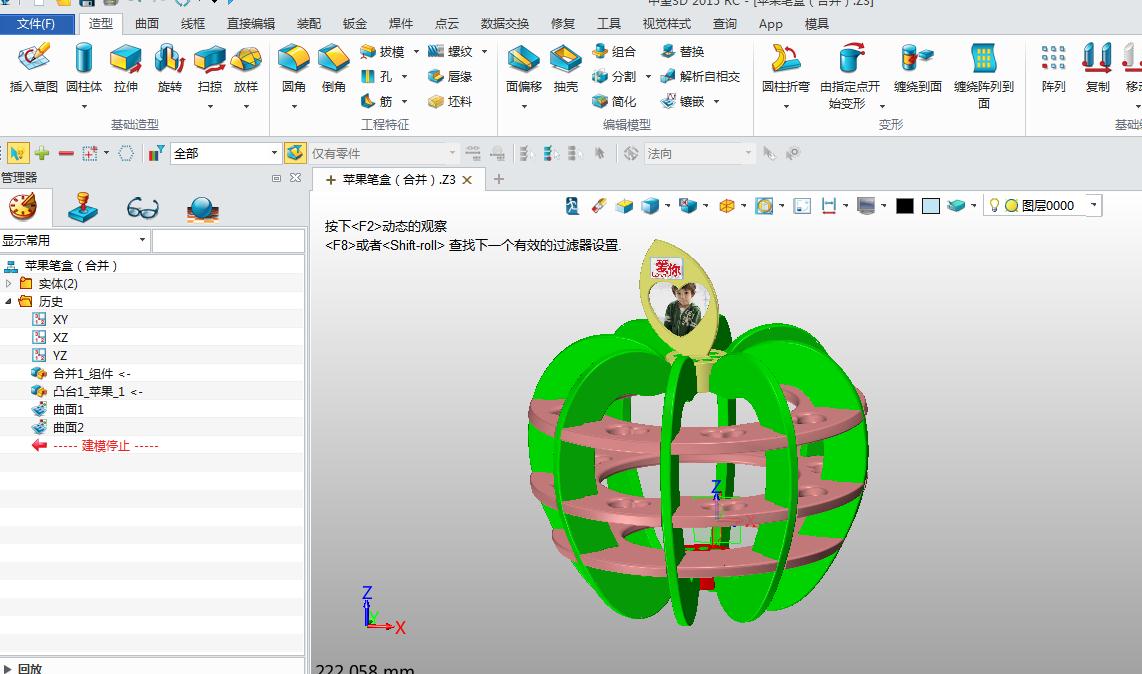1142x674 pixels.
Task: Expand the 实体(2) tree node
Action: click(x=9, y=283)
